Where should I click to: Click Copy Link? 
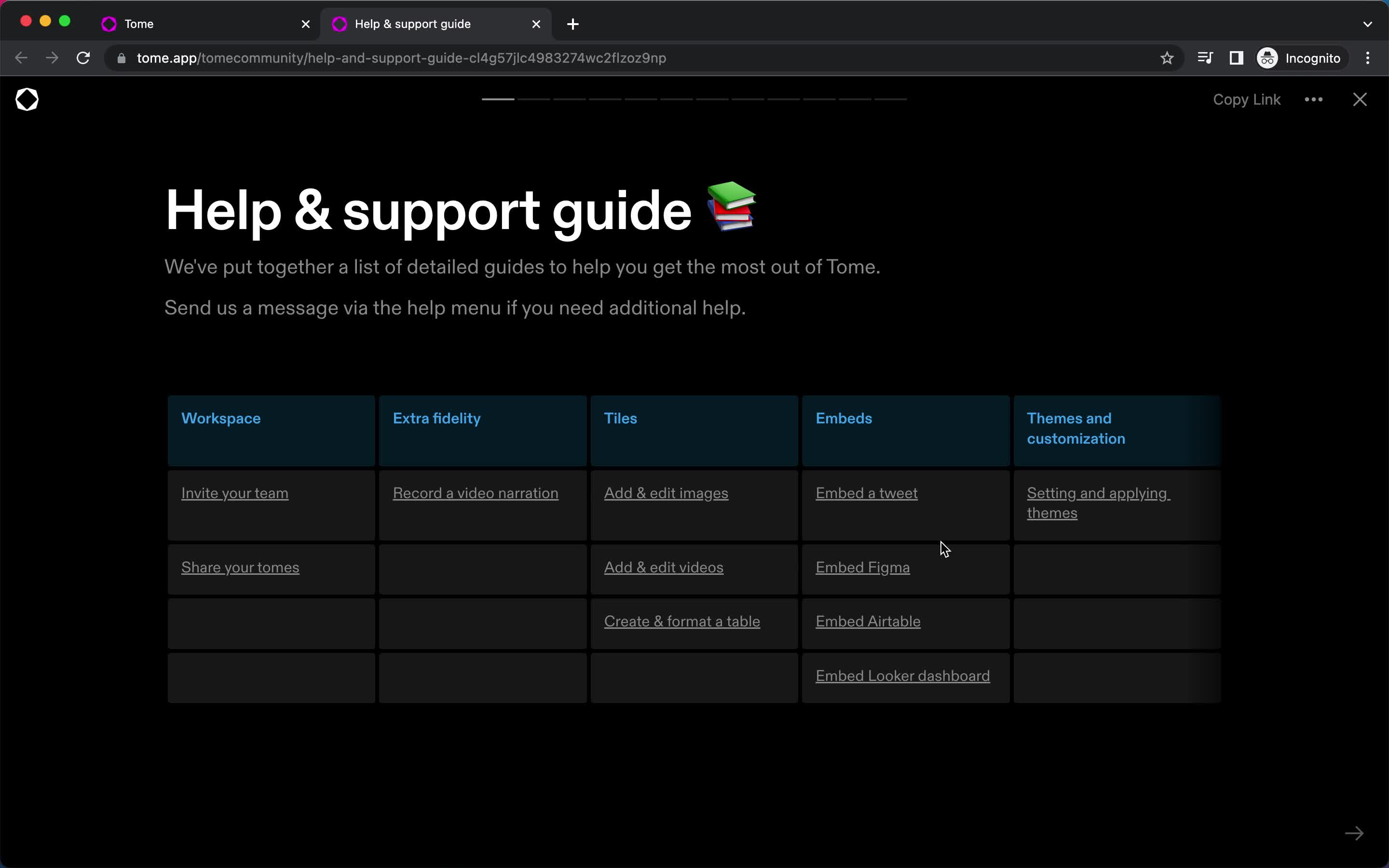pos(1246,99)
